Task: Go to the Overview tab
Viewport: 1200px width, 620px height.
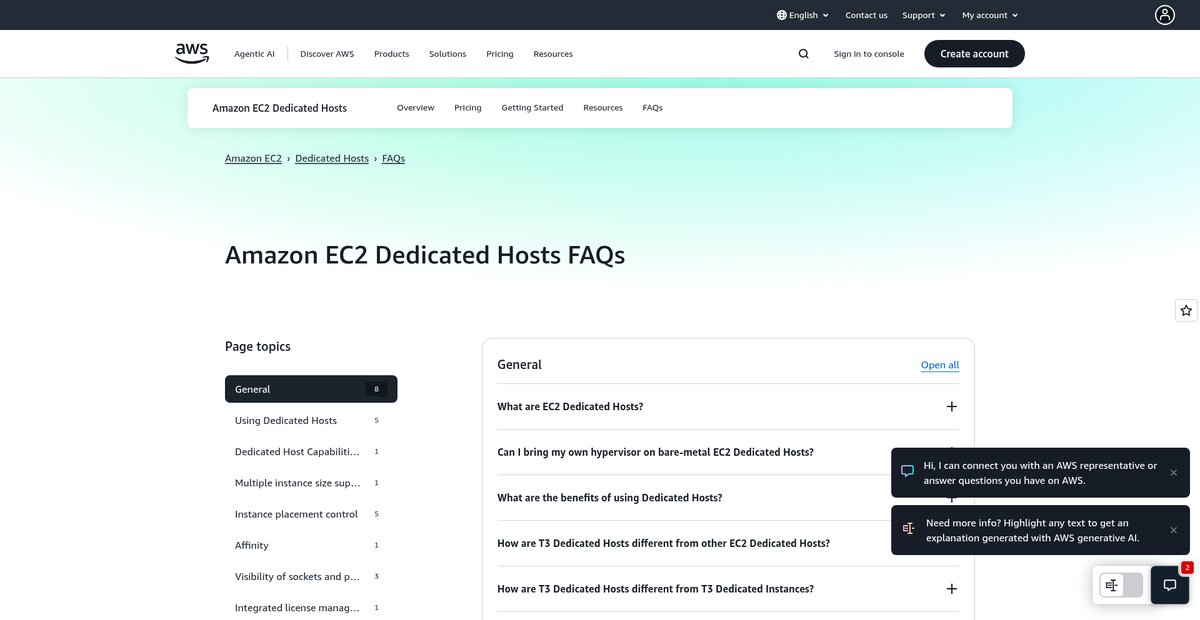Action: (x=416, y=108)
